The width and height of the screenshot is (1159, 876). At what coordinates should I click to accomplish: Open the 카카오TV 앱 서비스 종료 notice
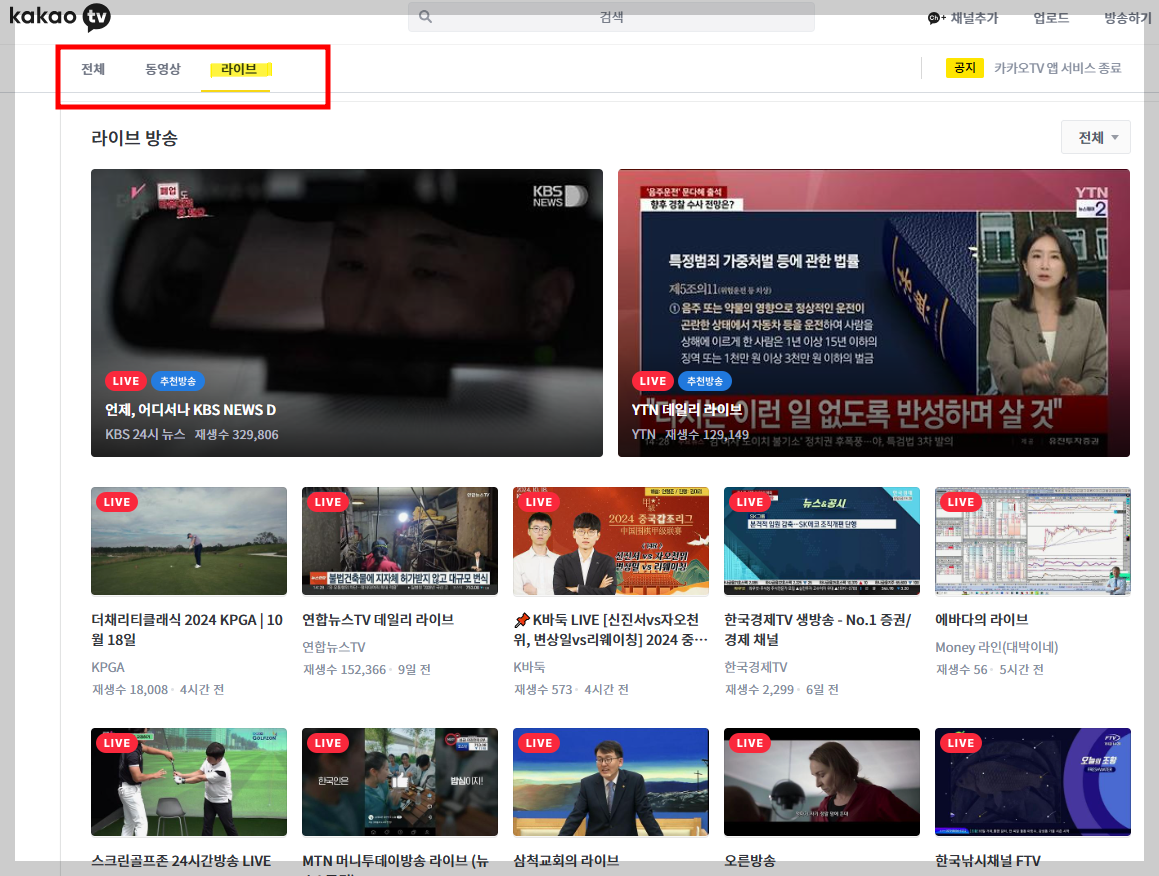tap(1057, 68)
